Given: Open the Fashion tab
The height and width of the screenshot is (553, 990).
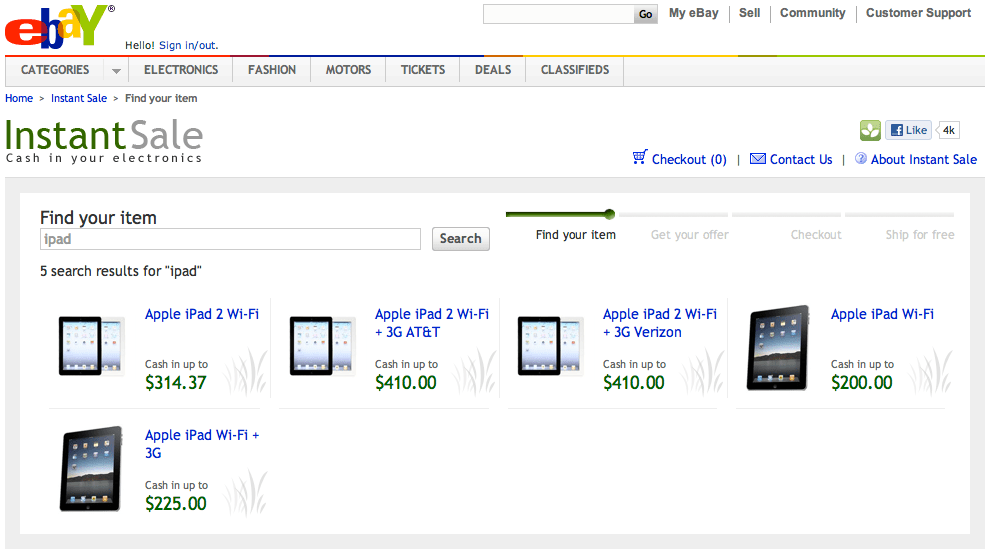Looking at the screenshot, I should click(271, 70).
